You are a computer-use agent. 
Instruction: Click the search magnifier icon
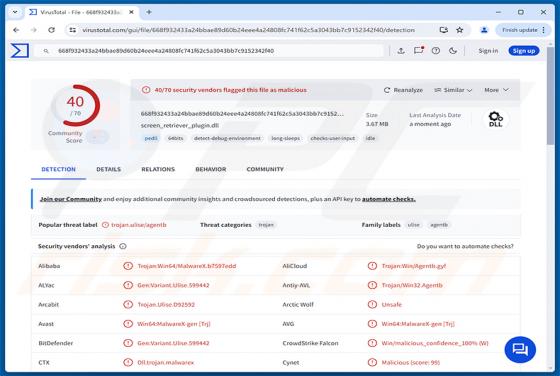pyautogui.click(x=46, y=51)
